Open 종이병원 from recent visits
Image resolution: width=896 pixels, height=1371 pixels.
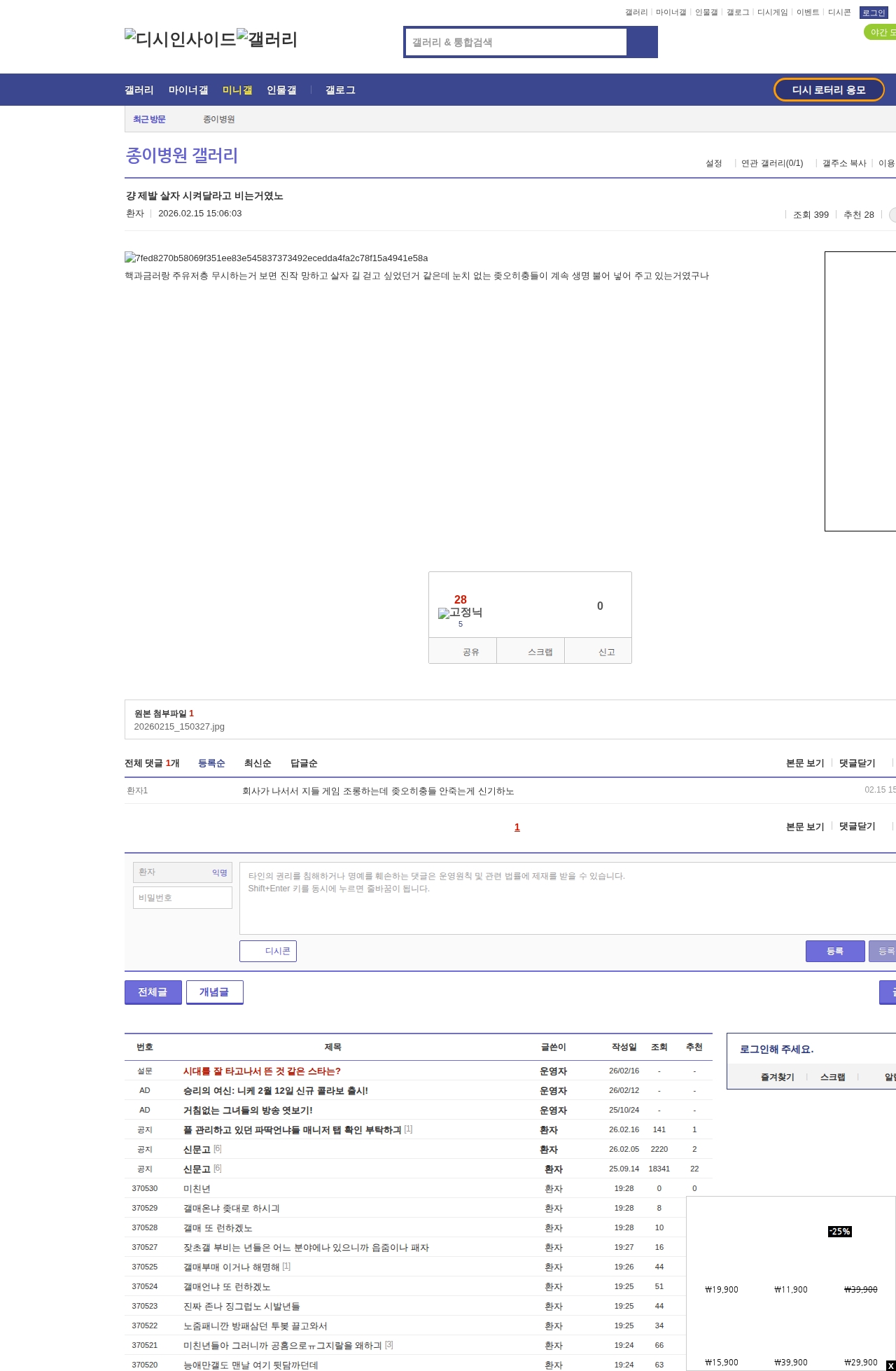(219, 119)
